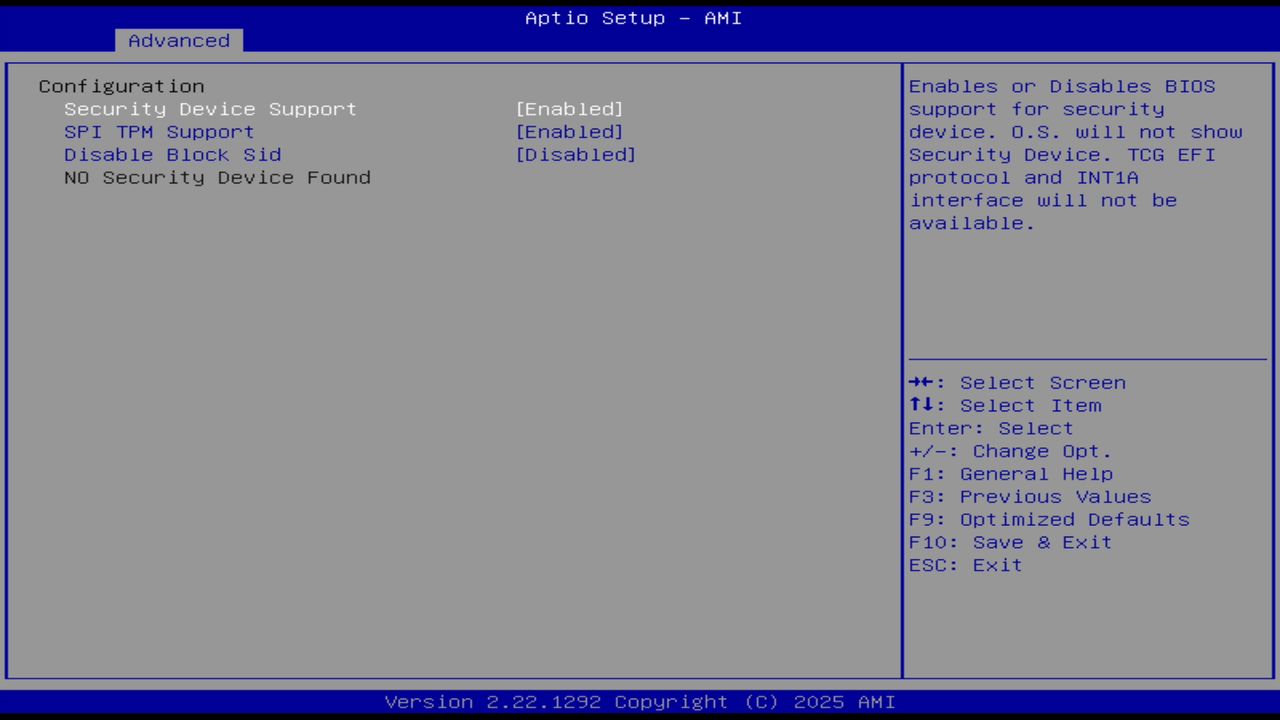The width and height of the screenshot is (1280, 720).
Task: Change the Disable Block Sid [Disabled] value
Action: click(575, 155)
